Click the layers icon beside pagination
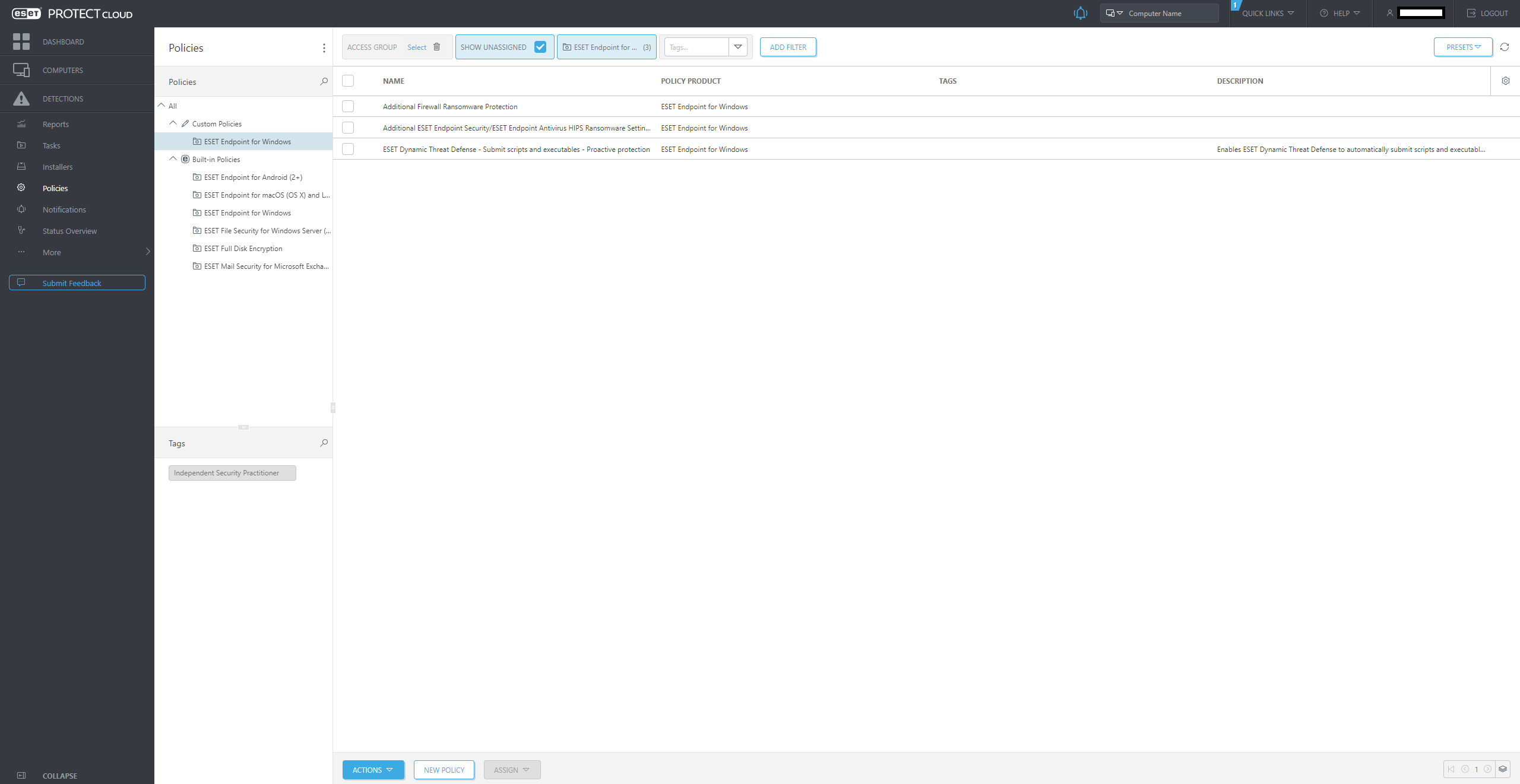Image resolution: width=1520 pixels, height=784 pixels. click(1503, 769)
